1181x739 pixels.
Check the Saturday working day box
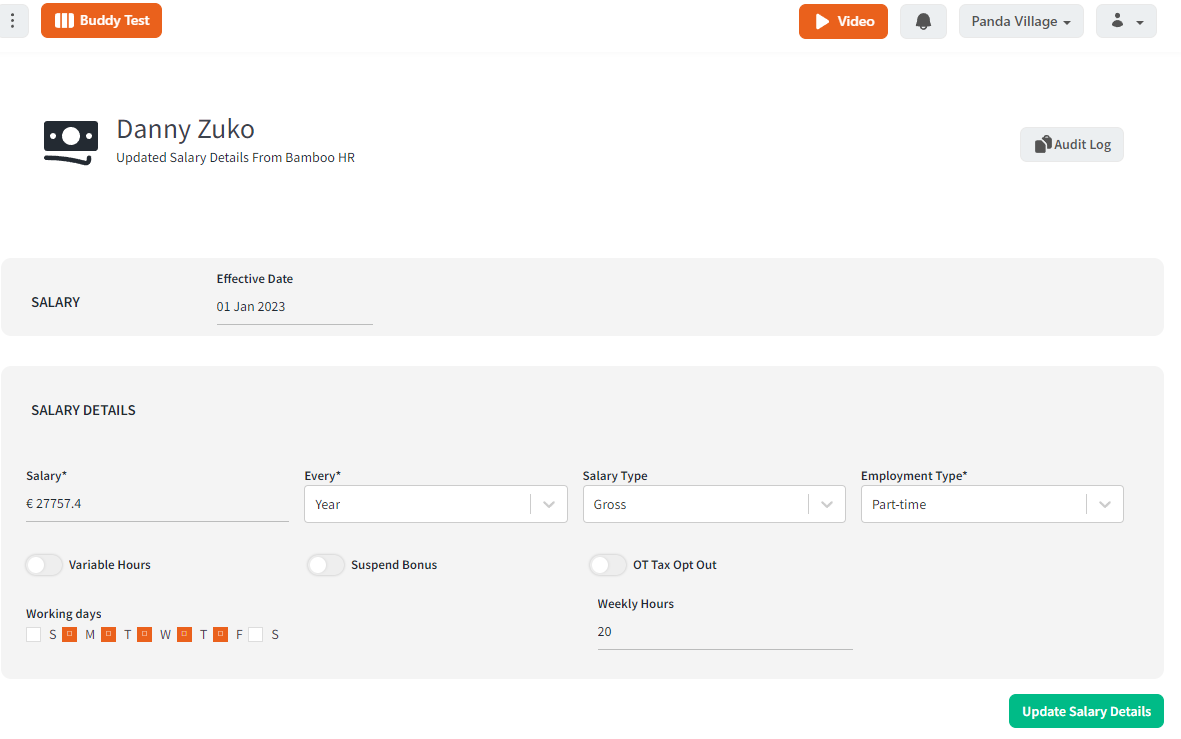point(256,634)
